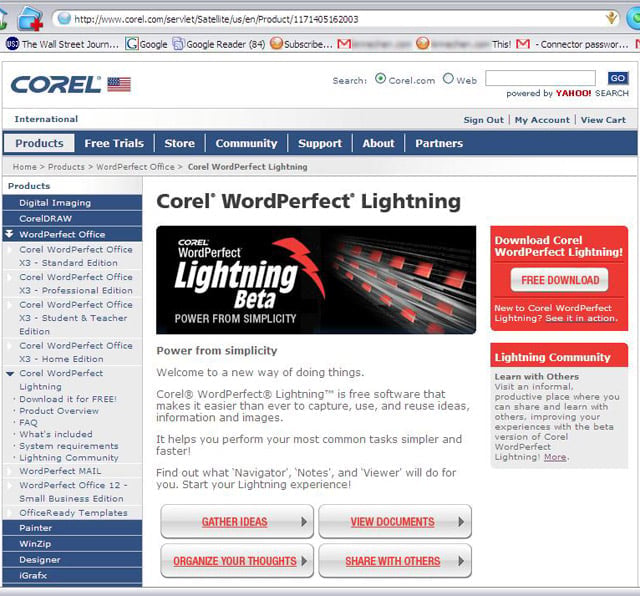Click the new tab icon with red plus
Viewport: 640px width, 596px height.
point(31,19)
